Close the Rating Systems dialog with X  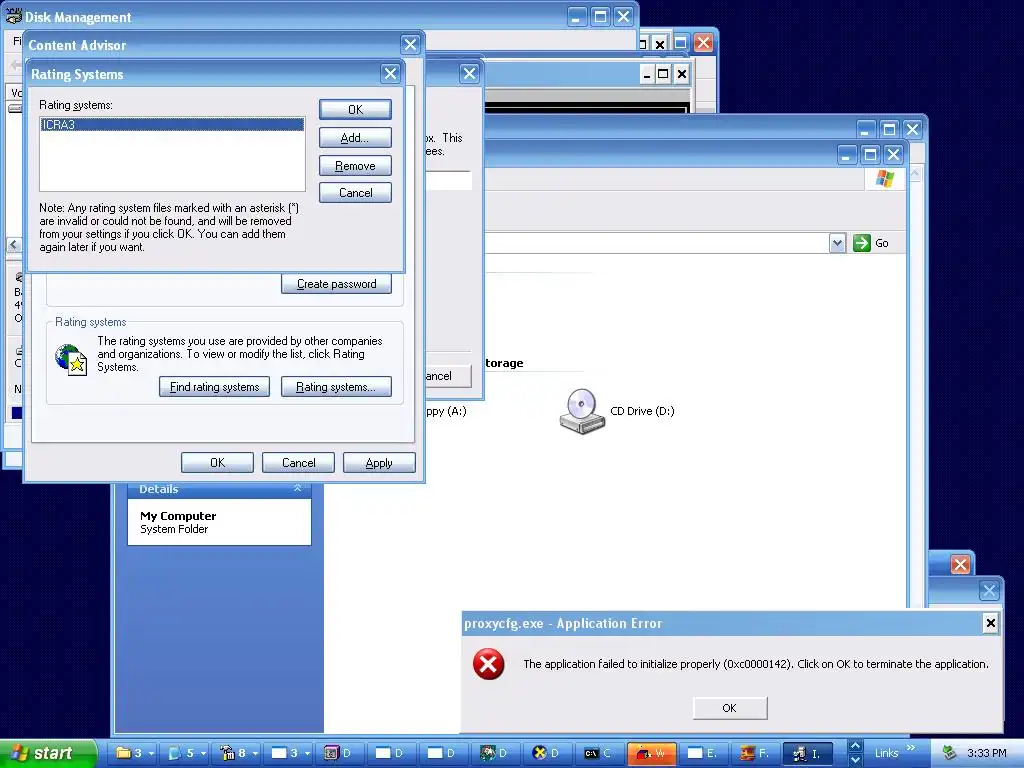coord(390,74)
